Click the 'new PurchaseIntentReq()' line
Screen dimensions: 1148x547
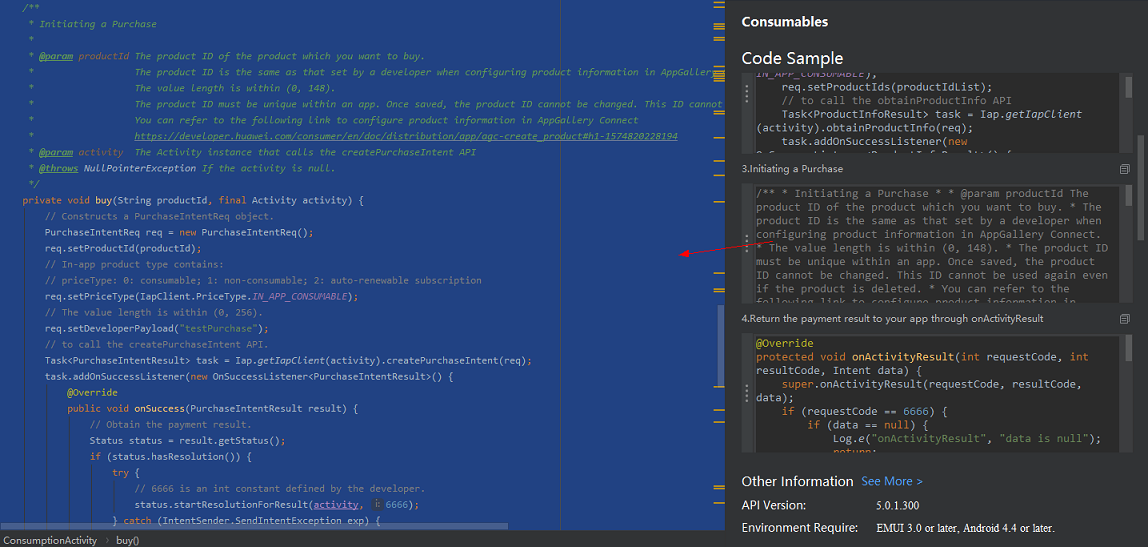coord(179,233)
